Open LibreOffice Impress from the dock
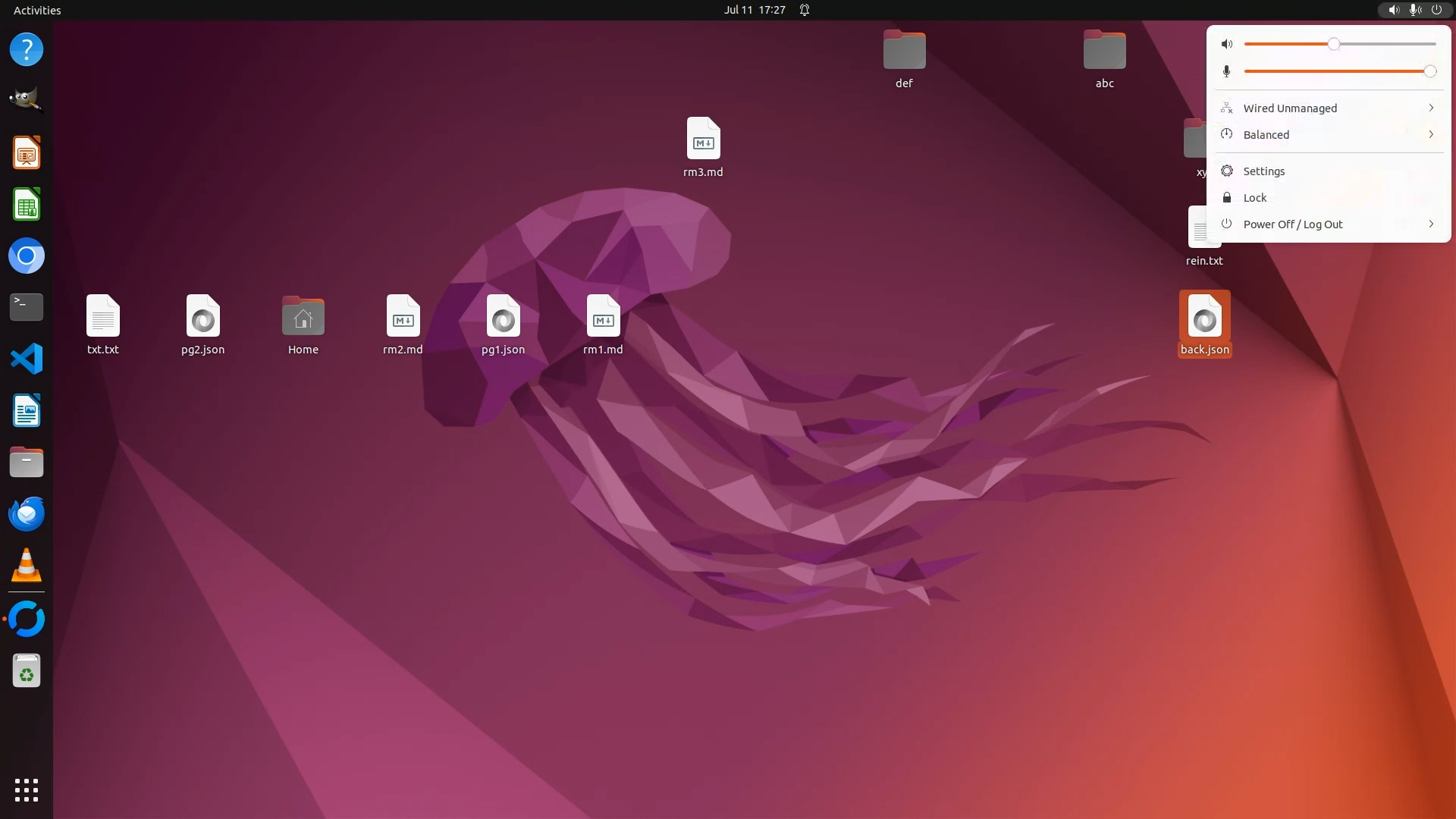The height and width of the screenshot is (819, 1456). click(x=26, y=153)
